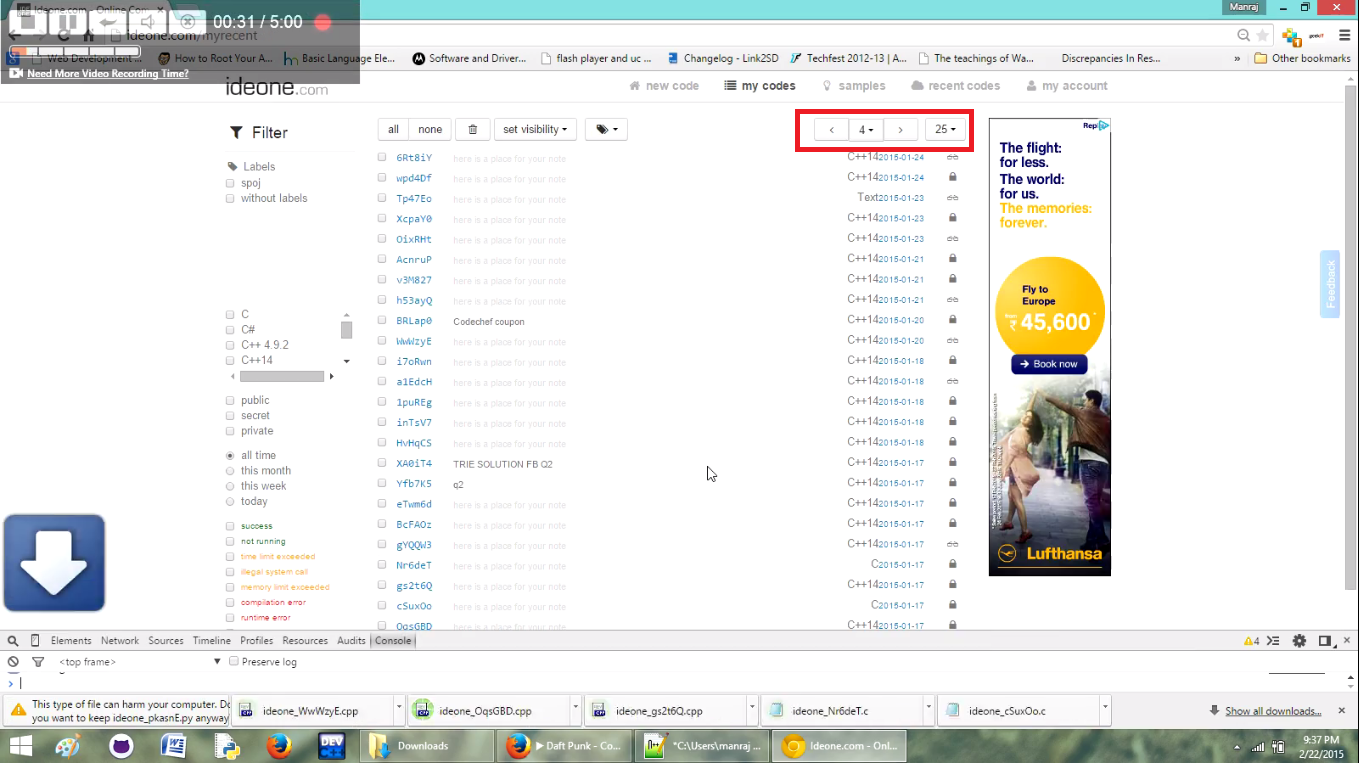The height and width of the screenshot is (763, 1359).
Task: Open the new code tab
Action: [x=664, y=86]
